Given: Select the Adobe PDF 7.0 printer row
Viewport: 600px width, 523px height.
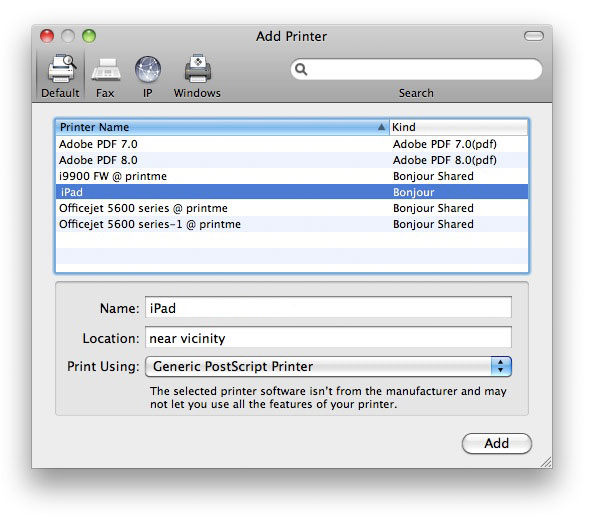Looking at the screenshot, I should point(292,144).
